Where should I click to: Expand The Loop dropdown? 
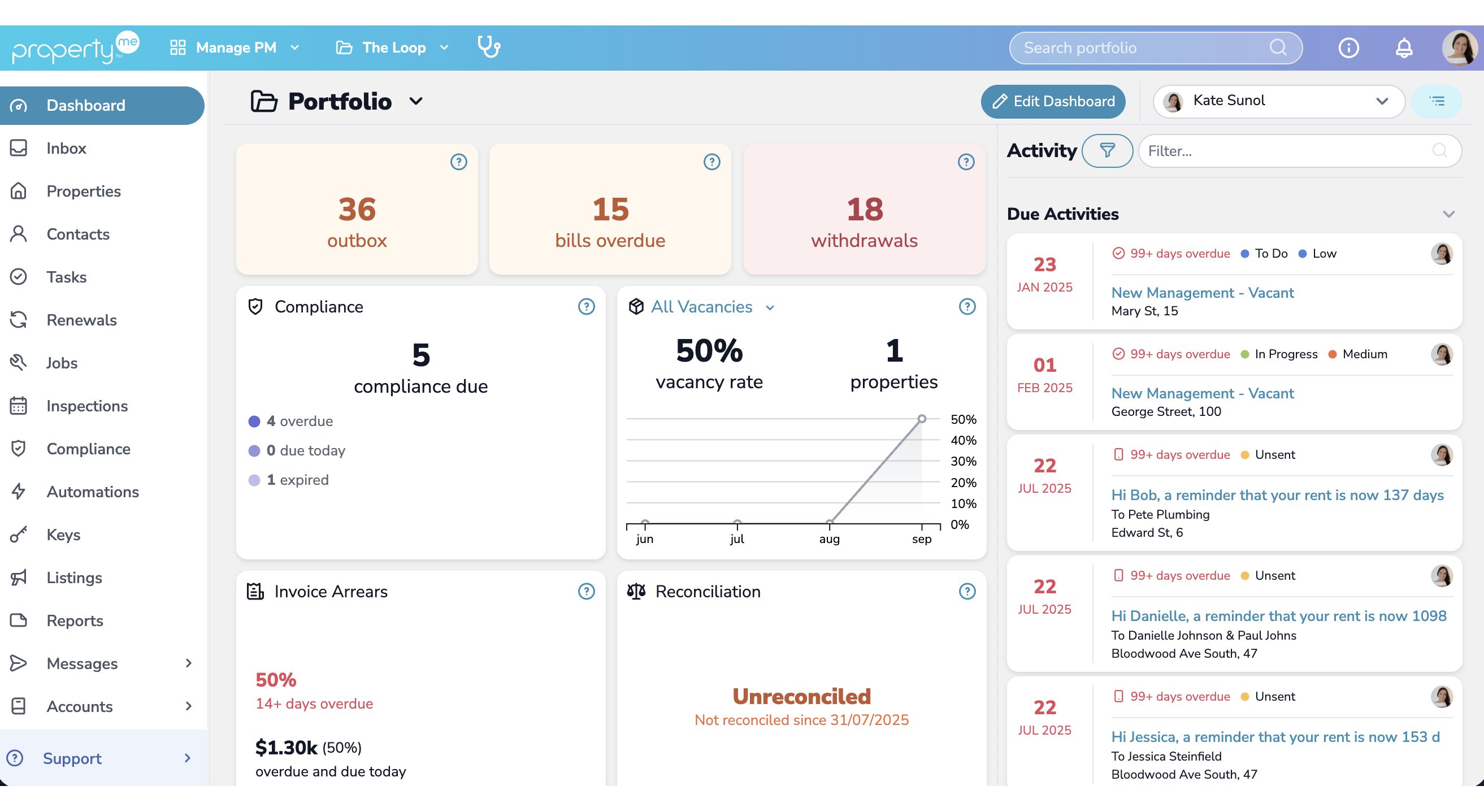pyautogui.click(x=392, y=47)
